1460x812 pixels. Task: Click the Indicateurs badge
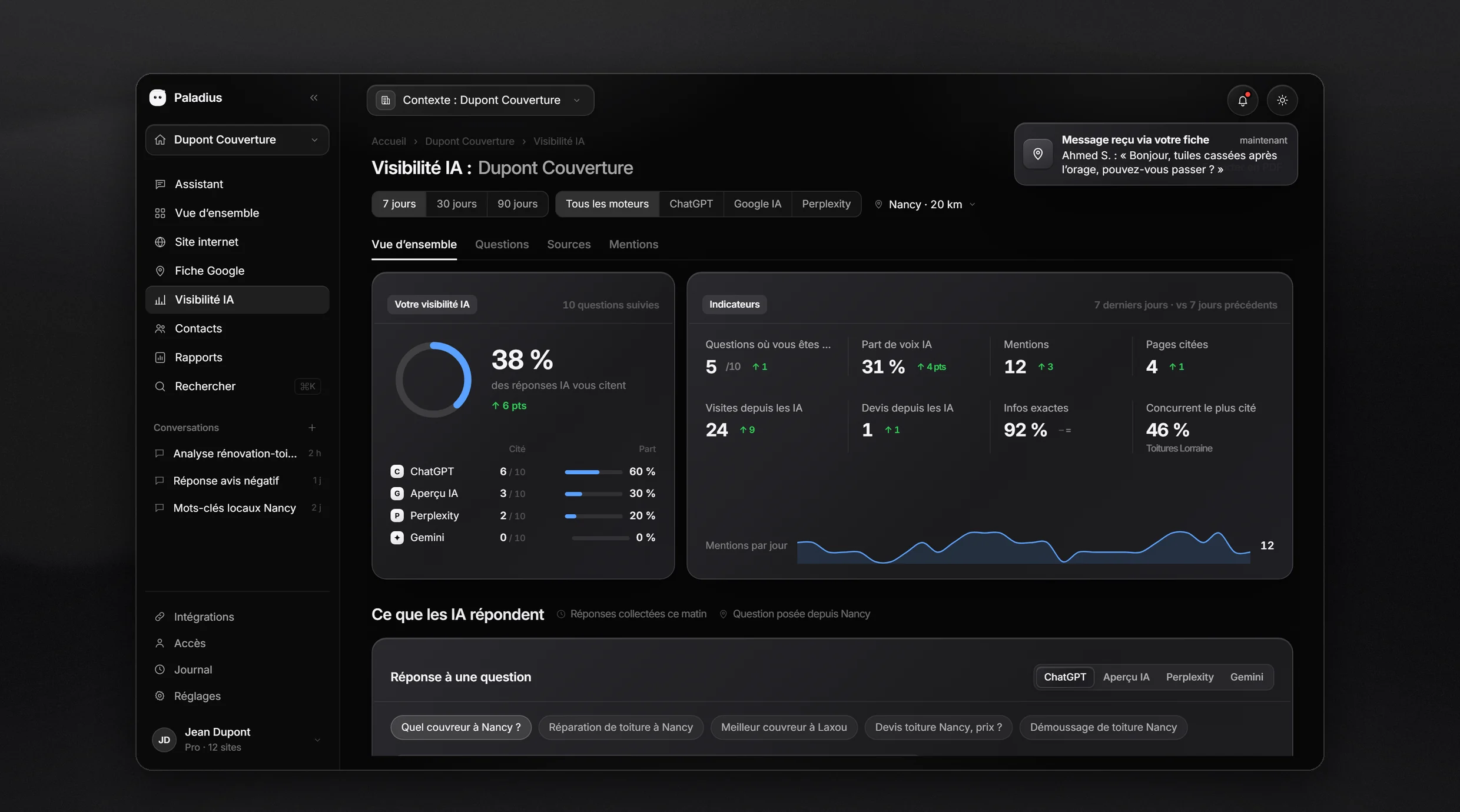coord(734,304)
